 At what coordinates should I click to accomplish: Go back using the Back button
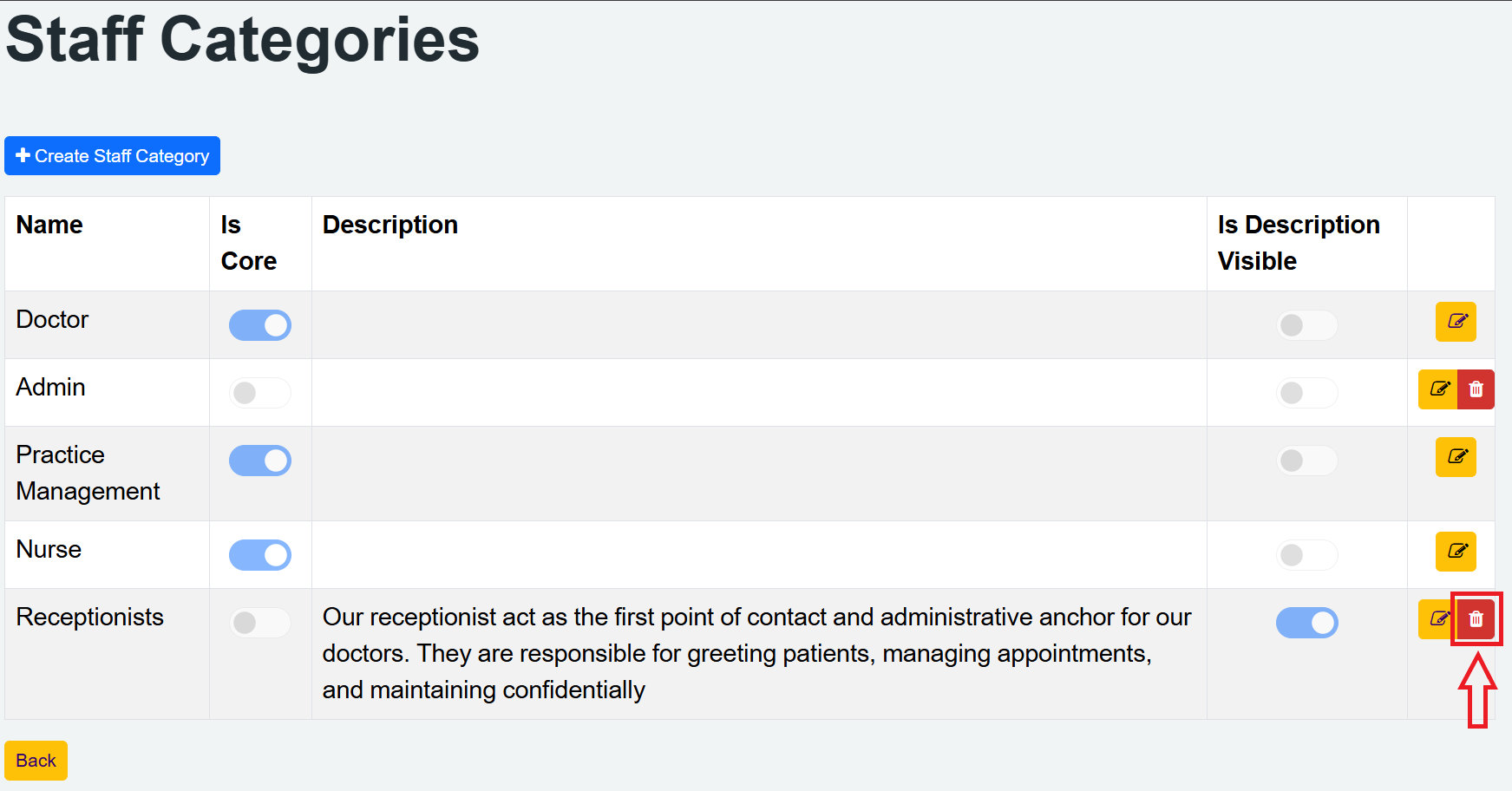click(x=36, y=761)
